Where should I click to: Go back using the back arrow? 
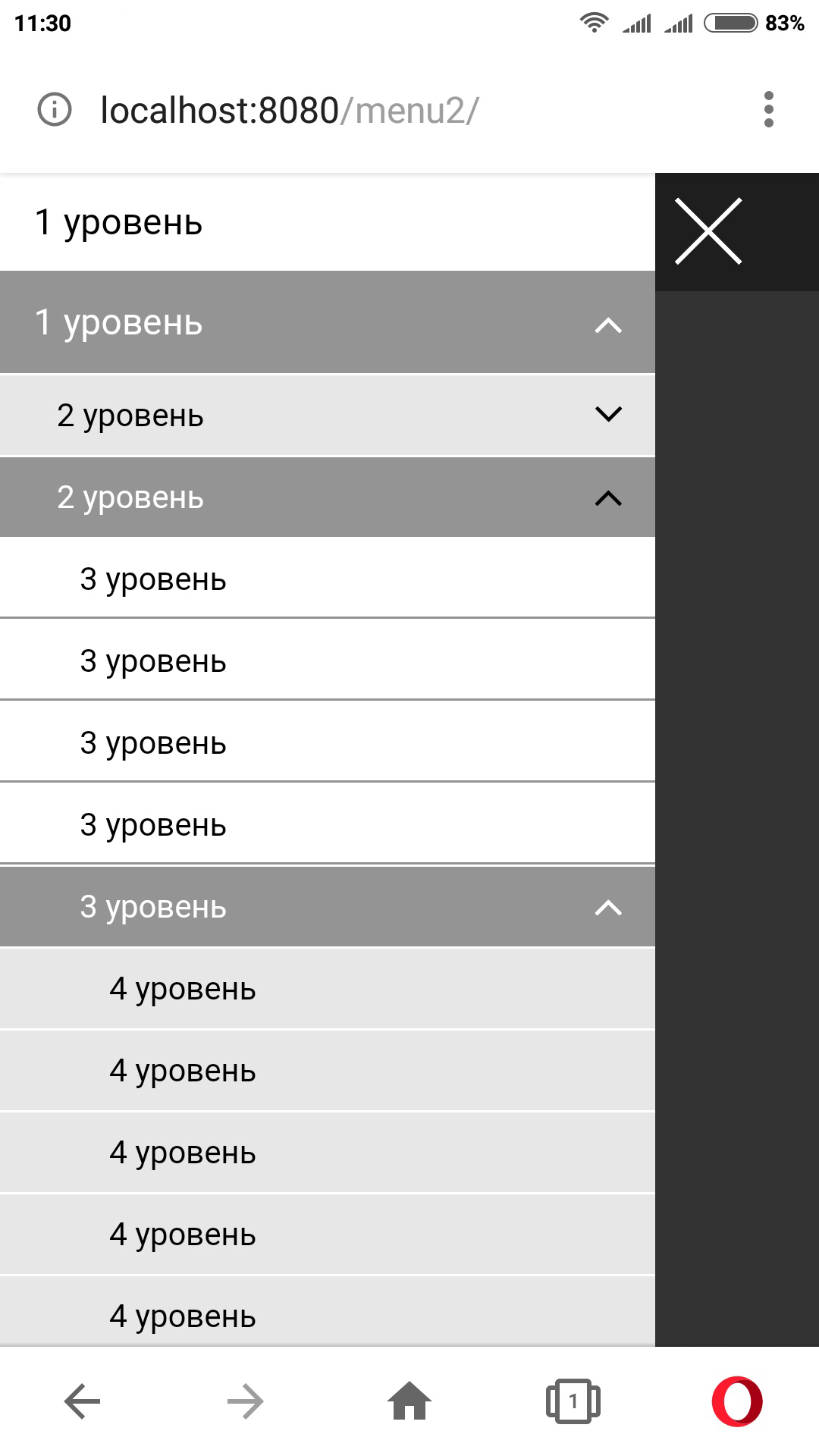coord(82,1401)
